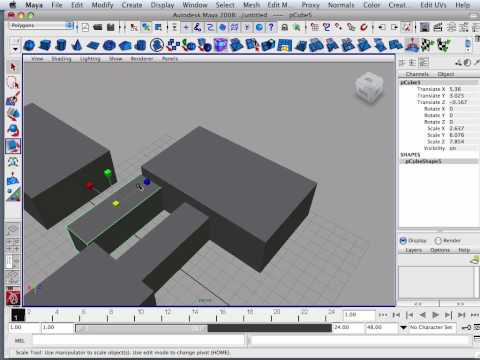Create a polygon torus from the shelf
Image resolution: width=480 pixels, height=360 pixels.
[x=109, y=45]
